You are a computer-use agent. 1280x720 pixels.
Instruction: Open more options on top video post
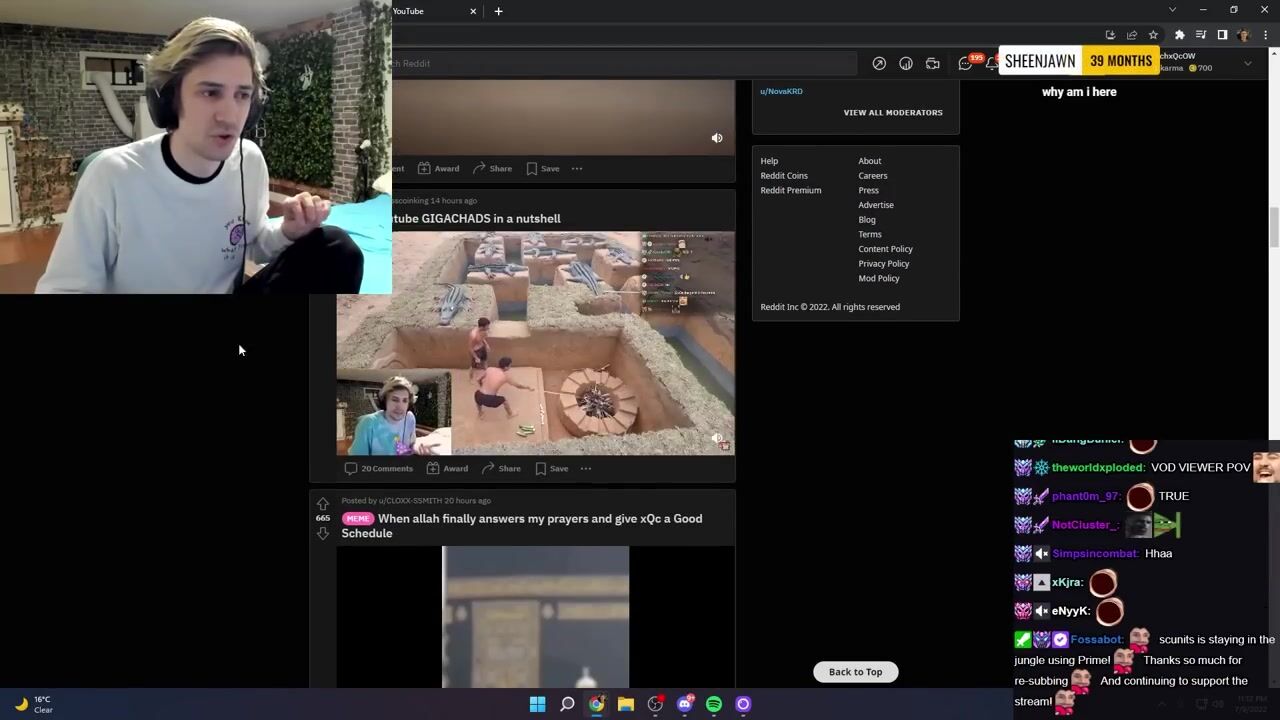[x=577, y=168]
